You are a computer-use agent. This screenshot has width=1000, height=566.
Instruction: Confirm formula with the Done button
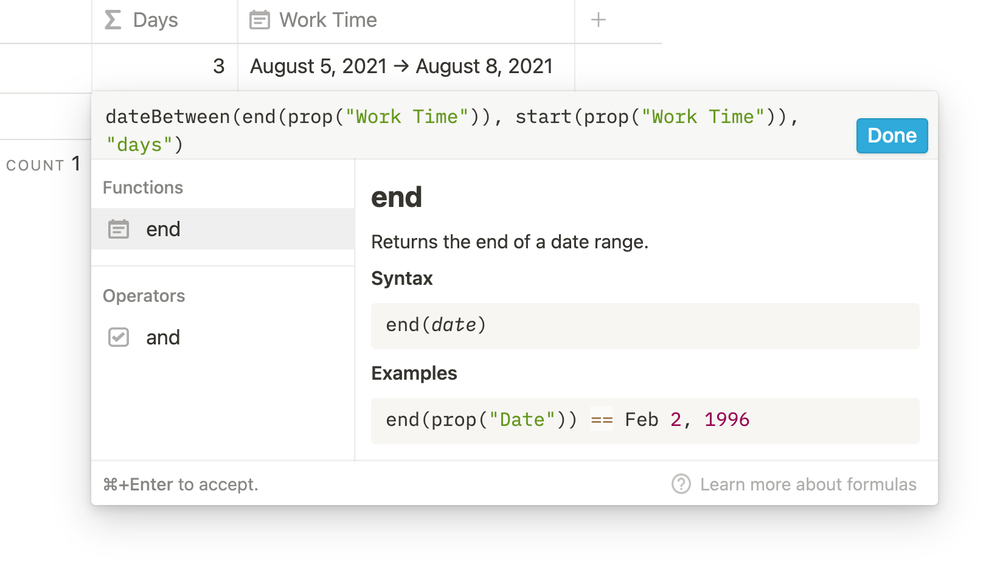pyautogui.click(x=892, y=135)
